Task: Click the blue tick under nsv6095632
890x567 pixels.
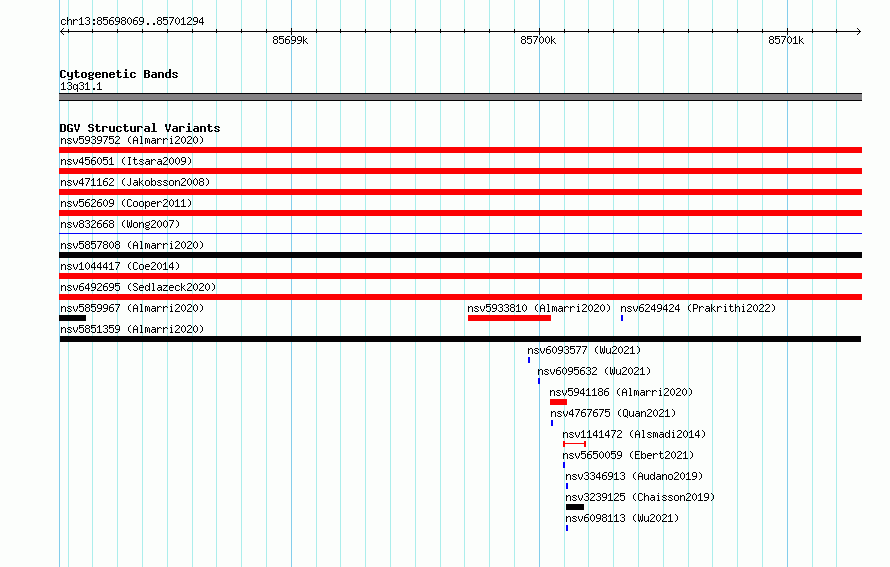Action: tap(539, 381)
